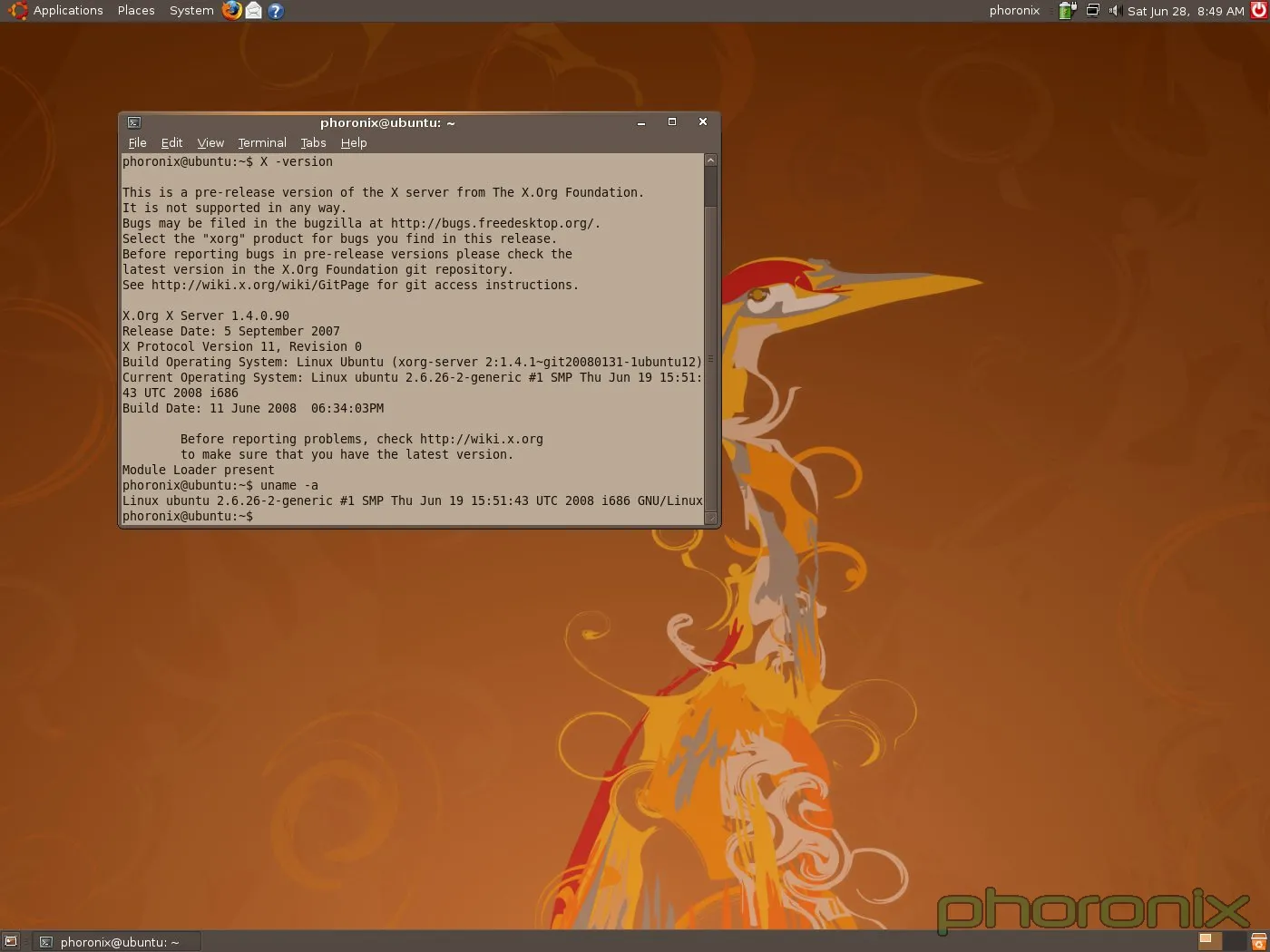Click the 'Module Loader present' line
Screen dimensions: 1270x952
tap(199, 470)
